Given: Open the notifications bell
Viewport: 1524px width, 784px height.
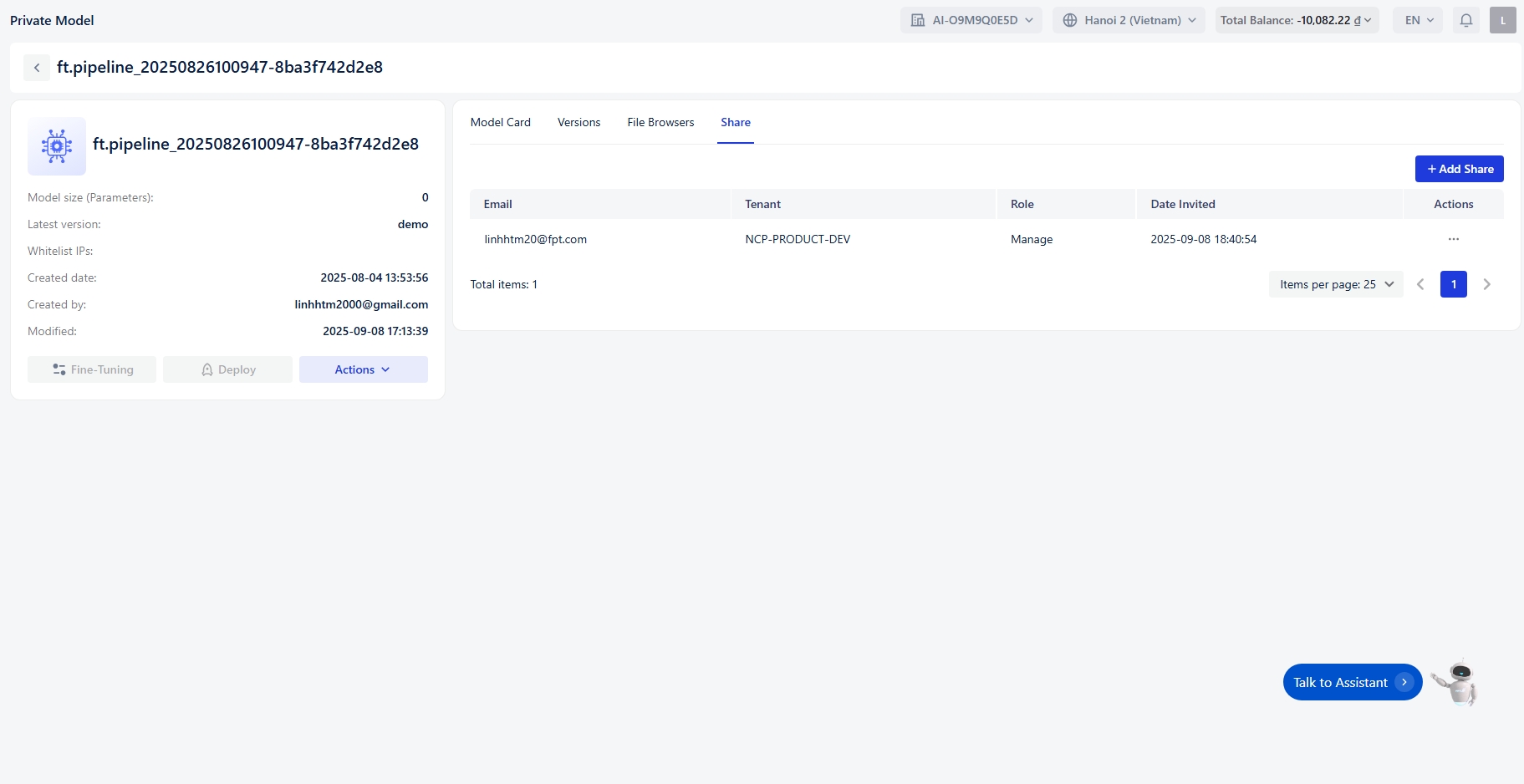Looking at the screenshot, I should (1465, 20).
